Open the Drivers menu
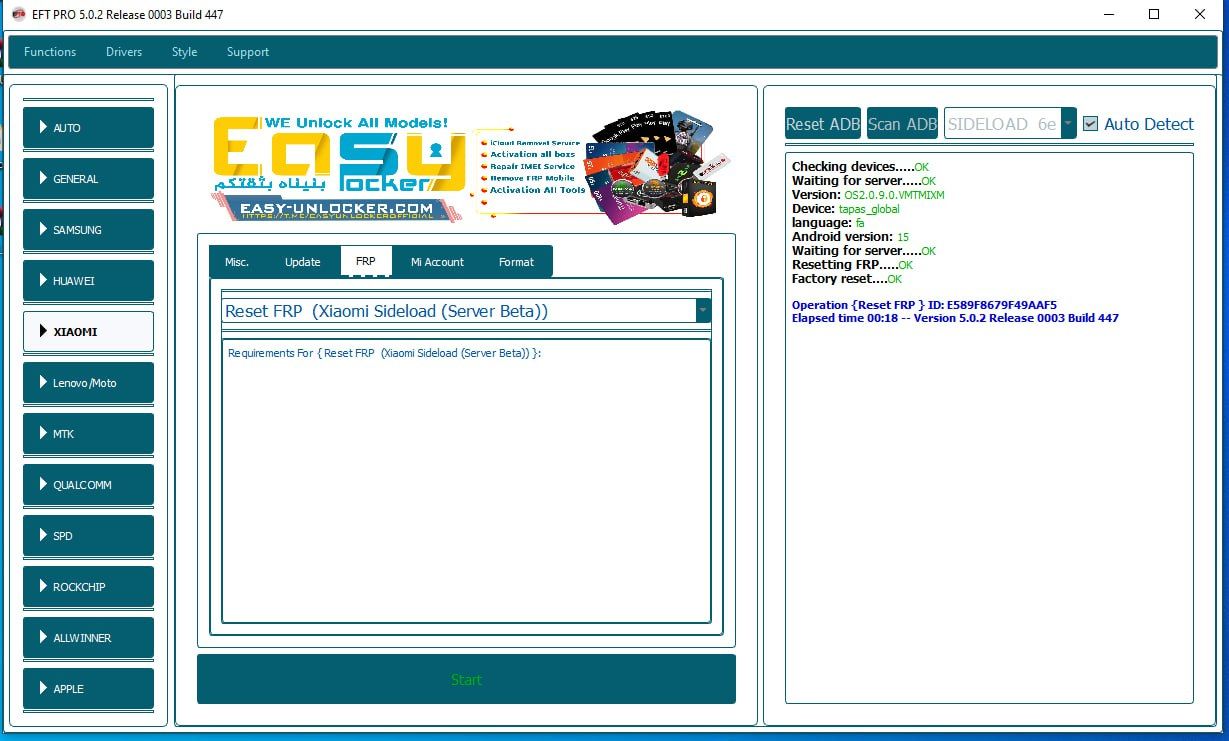 [124, 52]
